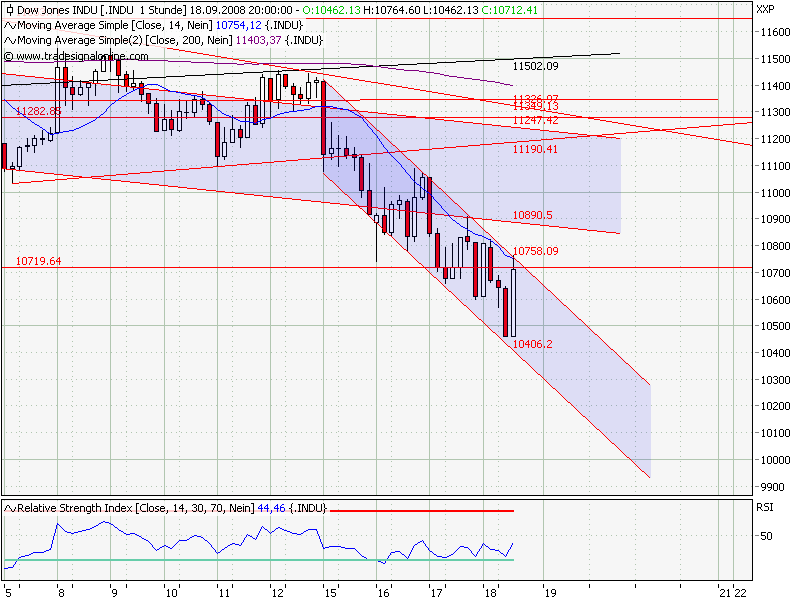Viewport: 800px width, 600px height.
Task: Click the 11000 price axis label
Action: (x=776, y=193)
